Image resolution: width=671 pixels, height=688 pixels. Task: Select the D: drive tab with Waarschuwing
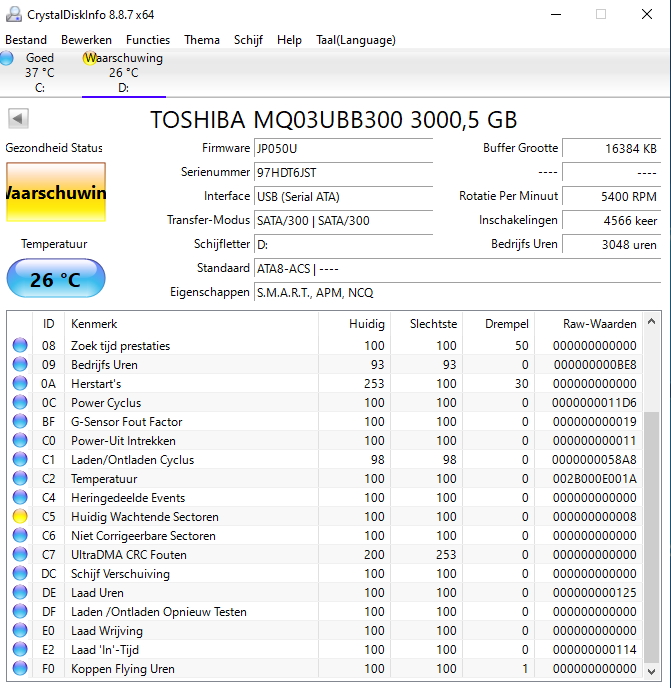pos(123,73)
